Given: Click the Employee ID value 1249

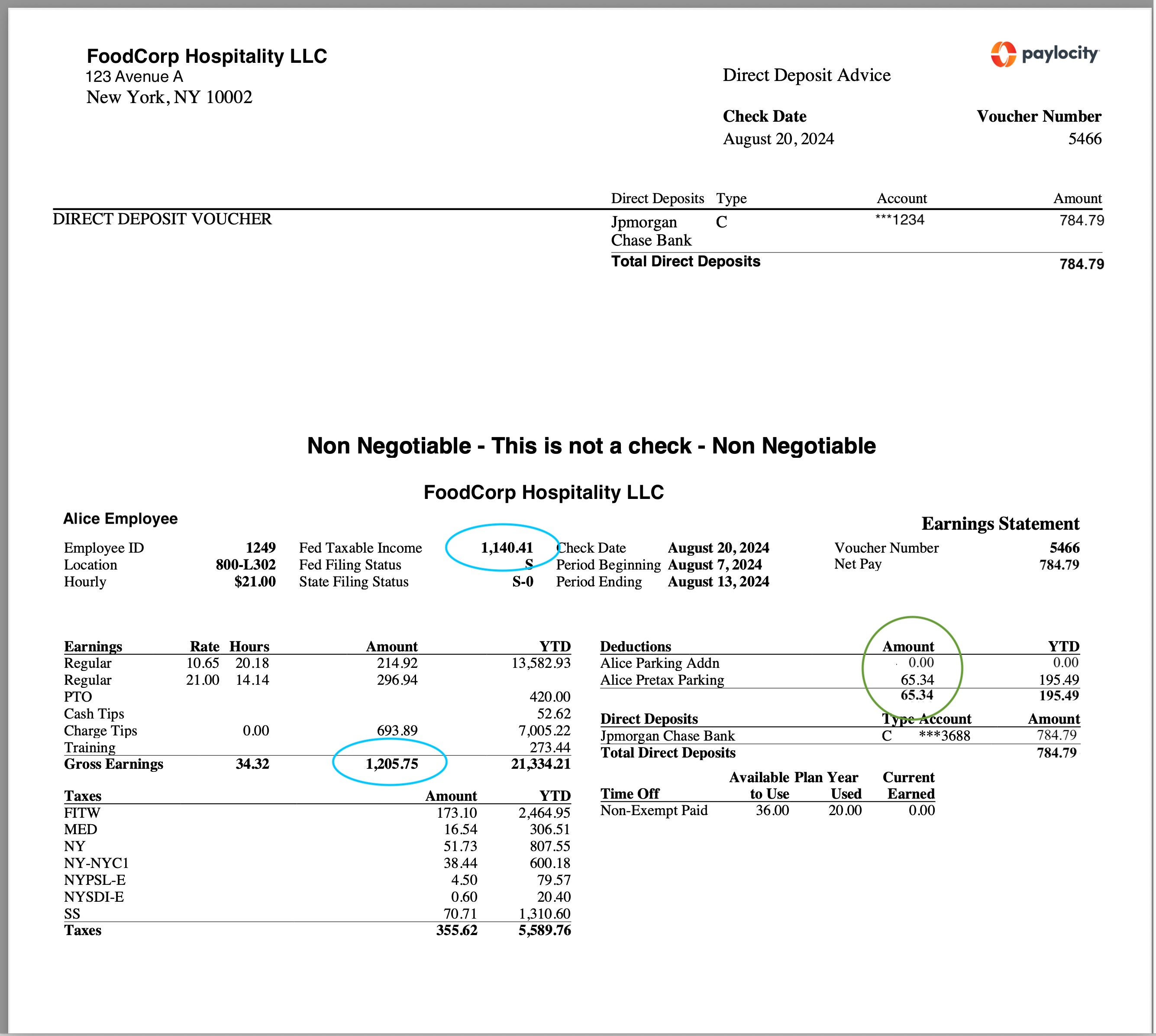Looking at the screenshot, I should pyautogui.click(x=261, y=547).
